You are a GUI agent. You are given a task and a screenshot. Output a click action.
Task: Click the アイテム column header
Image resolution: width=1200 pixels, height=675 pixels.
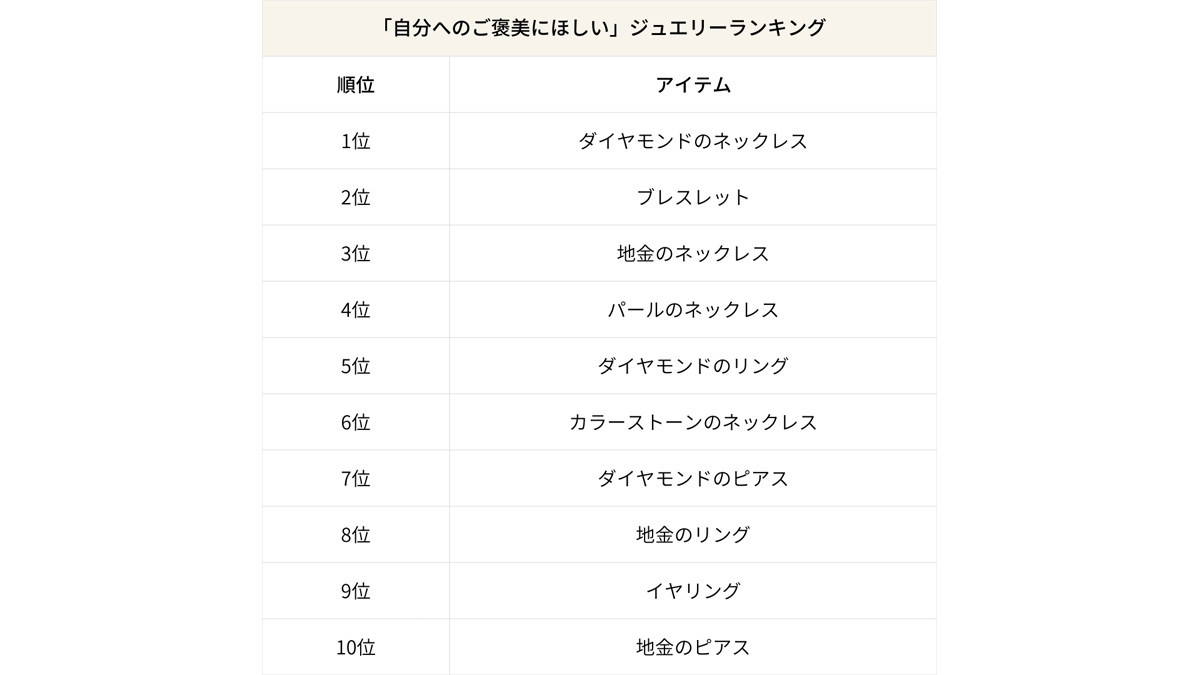(692, 85)
